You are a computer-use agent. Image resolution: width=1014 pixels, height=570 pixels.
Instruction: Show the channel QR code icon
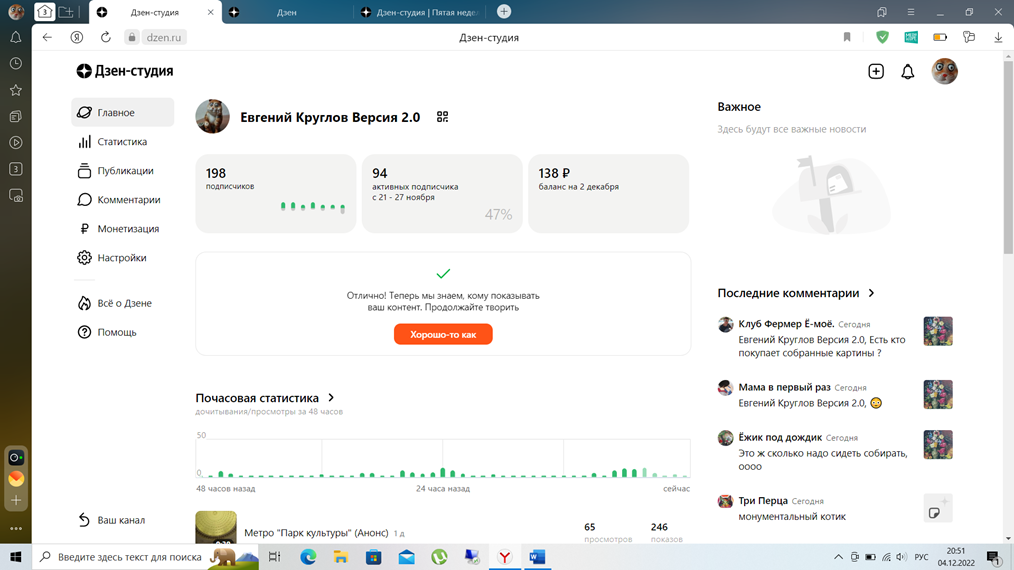coord(442,116)
